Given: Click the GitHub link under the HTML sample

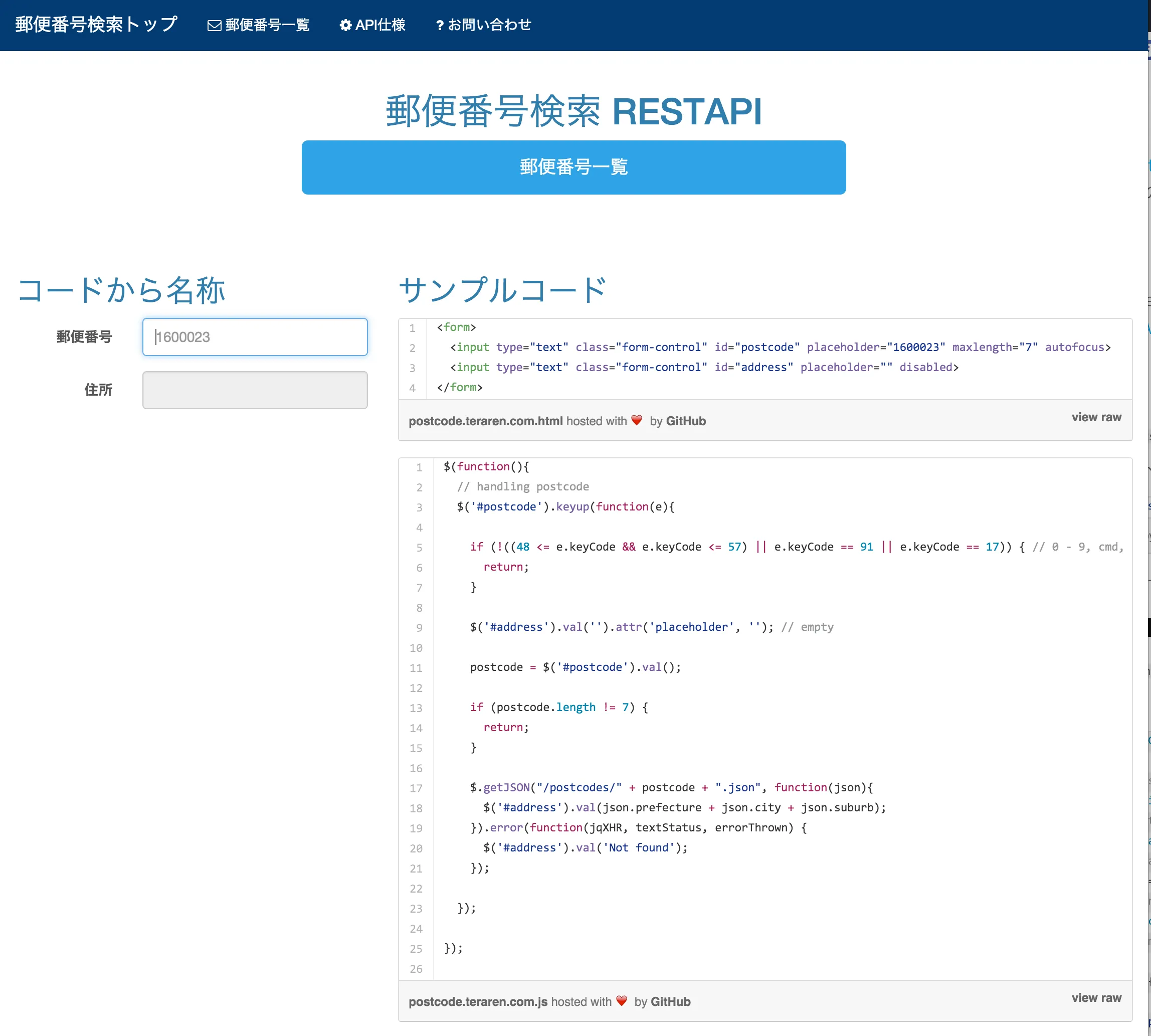Looking at the screenshot, I should pos(686,421).
